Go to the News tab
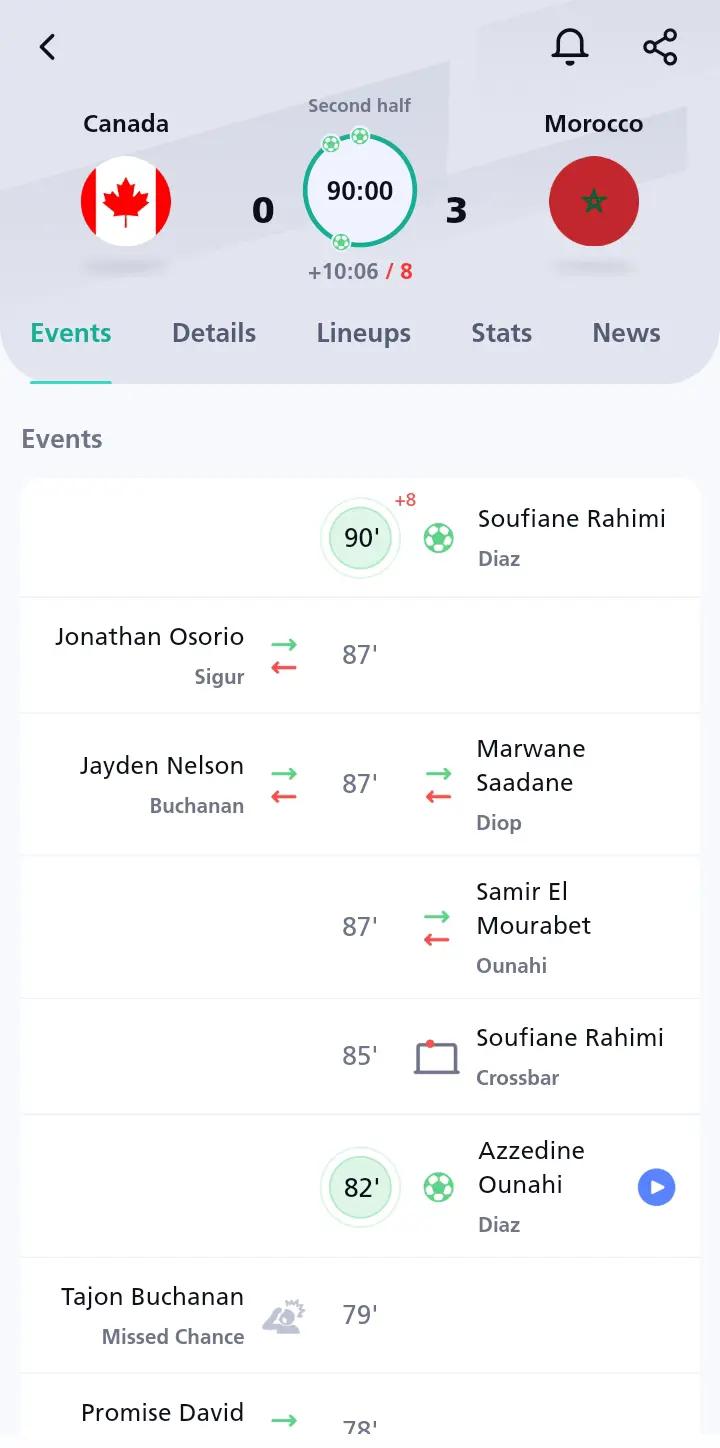 point(627,333)
